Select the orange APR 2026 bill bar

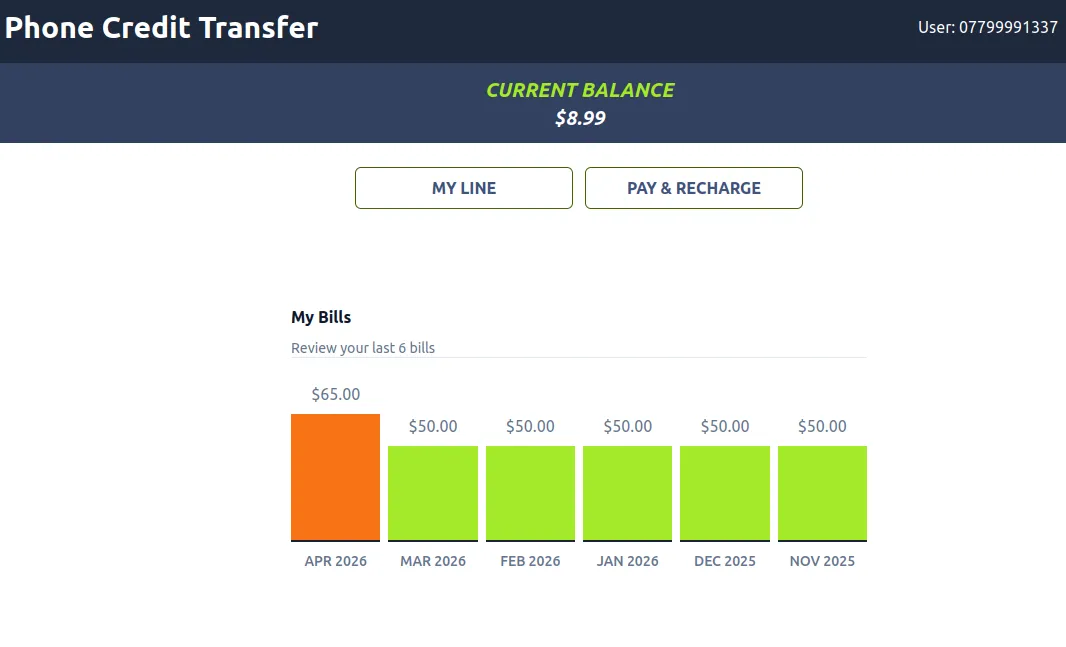pos(335,477)
